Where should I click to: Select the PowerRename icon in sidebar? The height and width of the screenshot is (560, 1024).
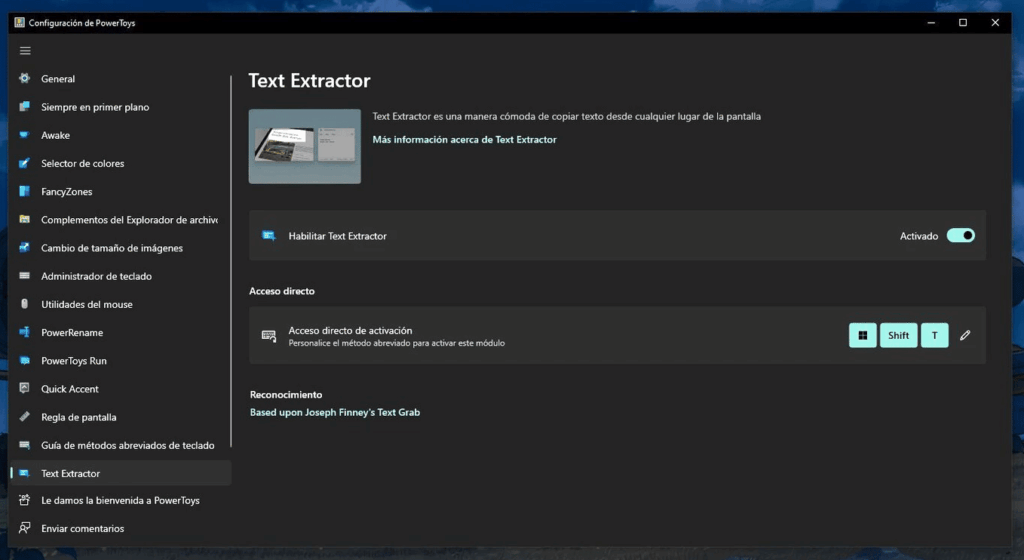25,332
